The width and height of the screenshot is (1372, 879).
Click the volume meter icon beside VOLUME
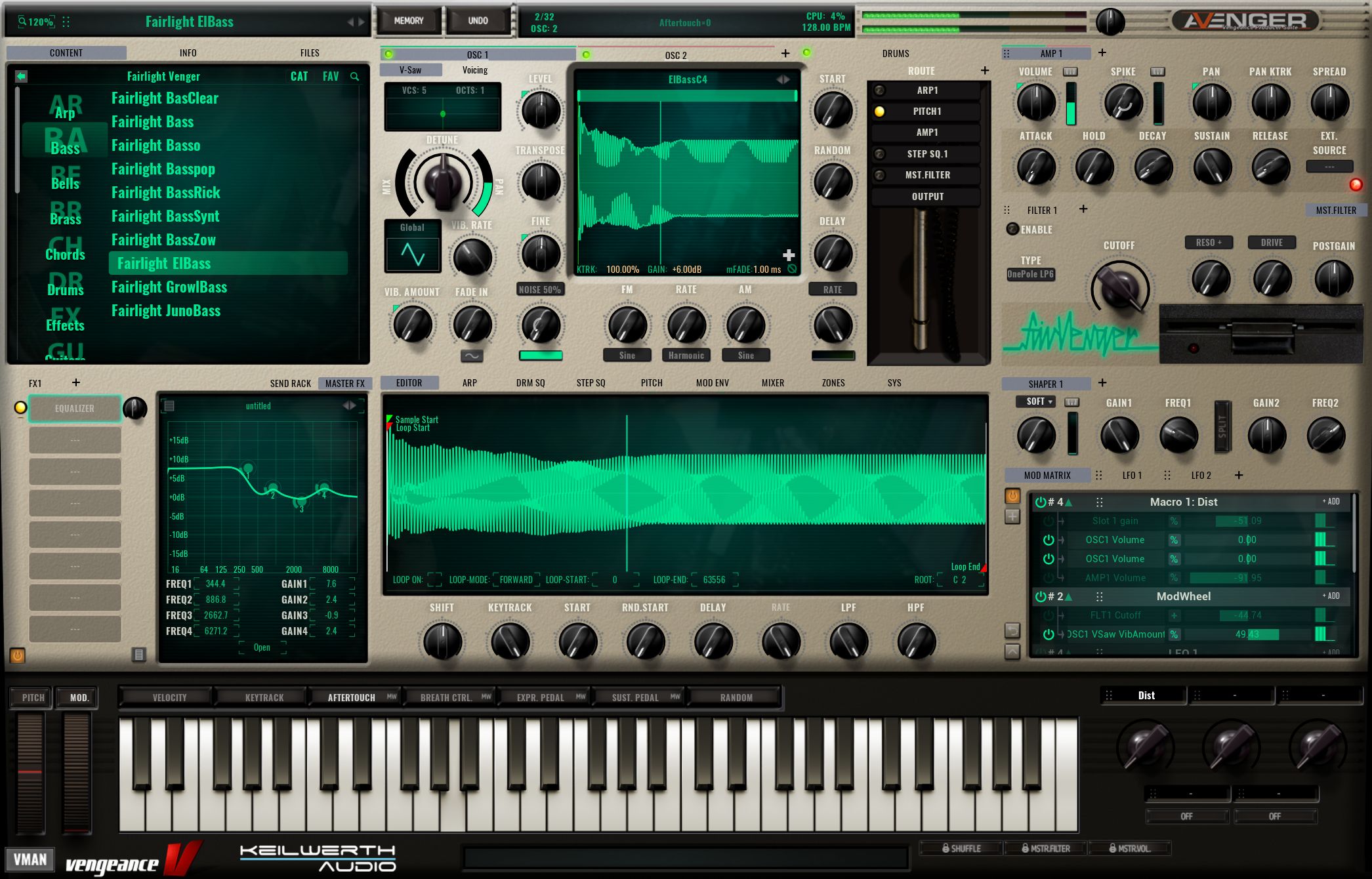[x=1070, y=72]
